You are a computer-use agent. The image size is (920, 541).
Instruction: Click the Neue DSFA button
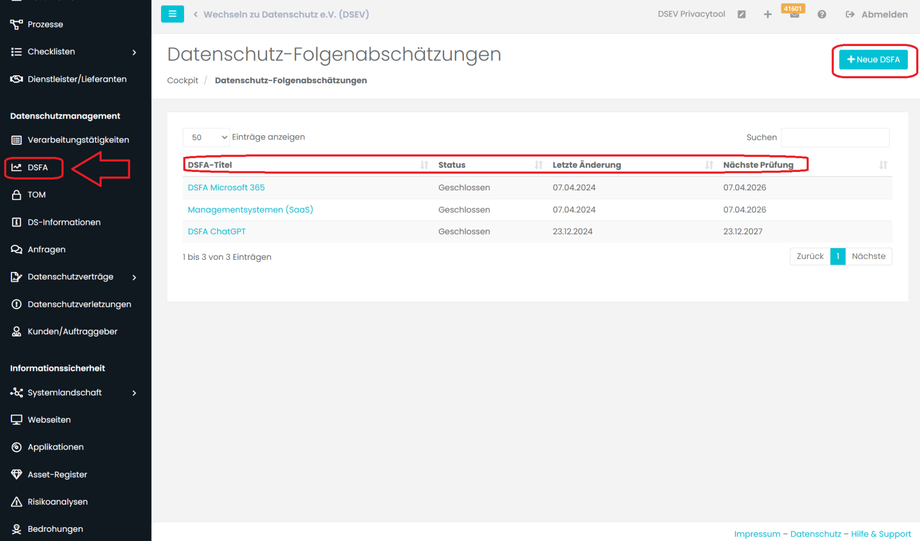click(873, 60)
